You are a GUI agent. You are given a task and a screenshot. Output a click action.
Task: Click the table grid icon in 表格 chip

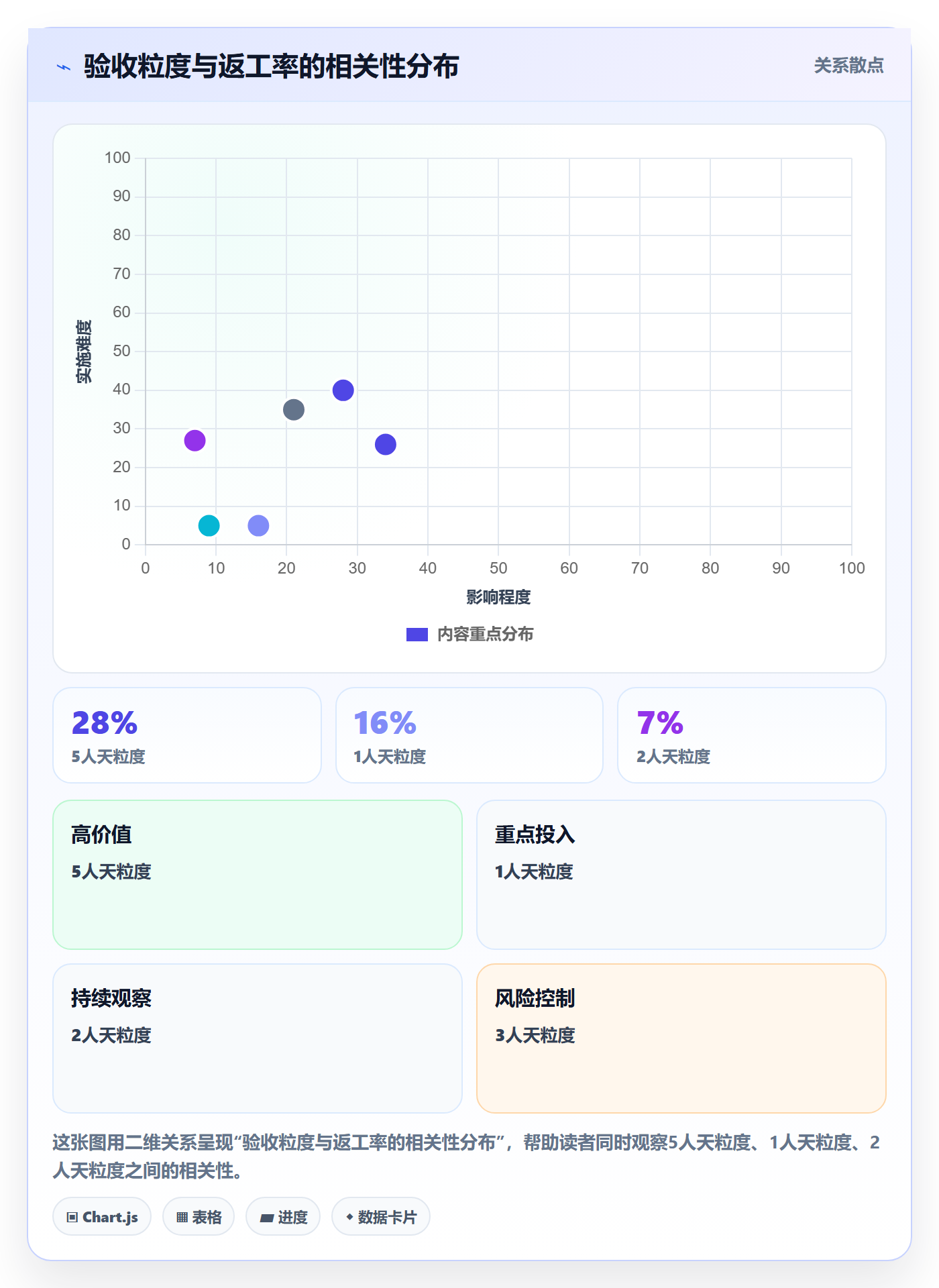(182, 1218)
